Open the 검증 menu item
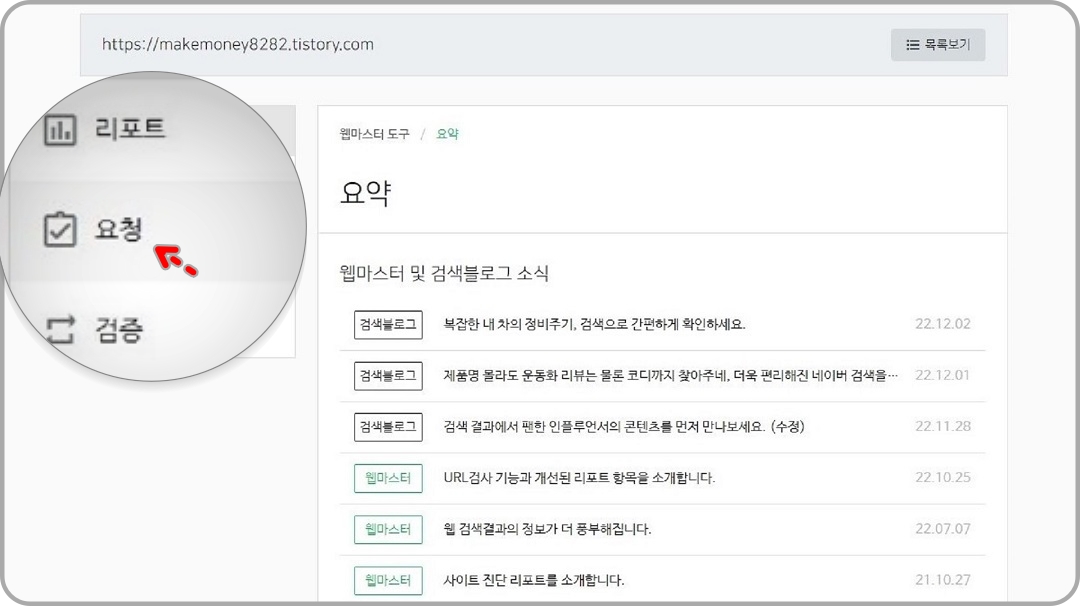Screen dimensions: 1080x606 coord(118,330)
